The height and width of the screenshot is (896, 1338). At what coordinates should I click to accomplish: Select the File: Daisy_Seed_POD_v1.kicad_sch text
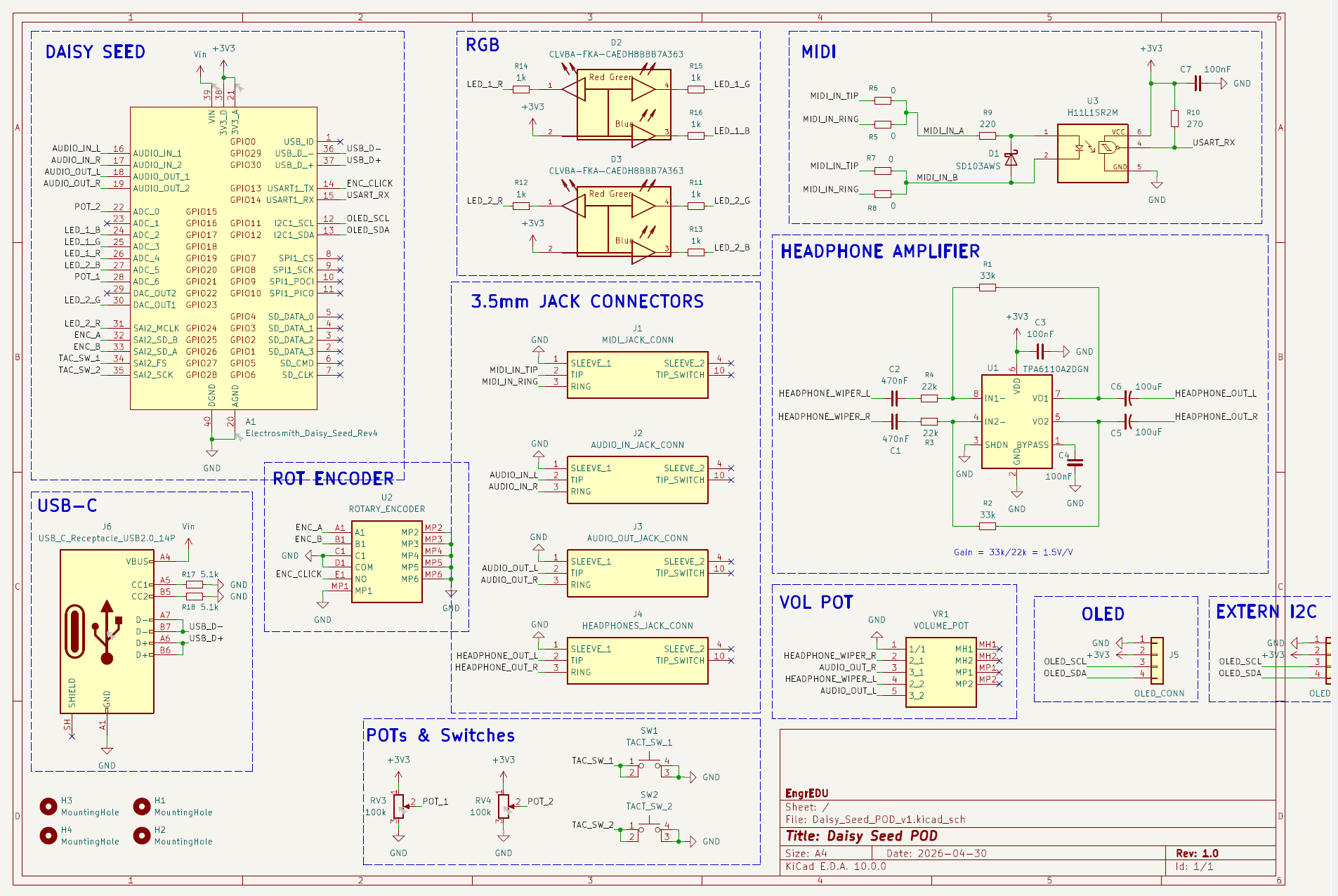[875, 819]
